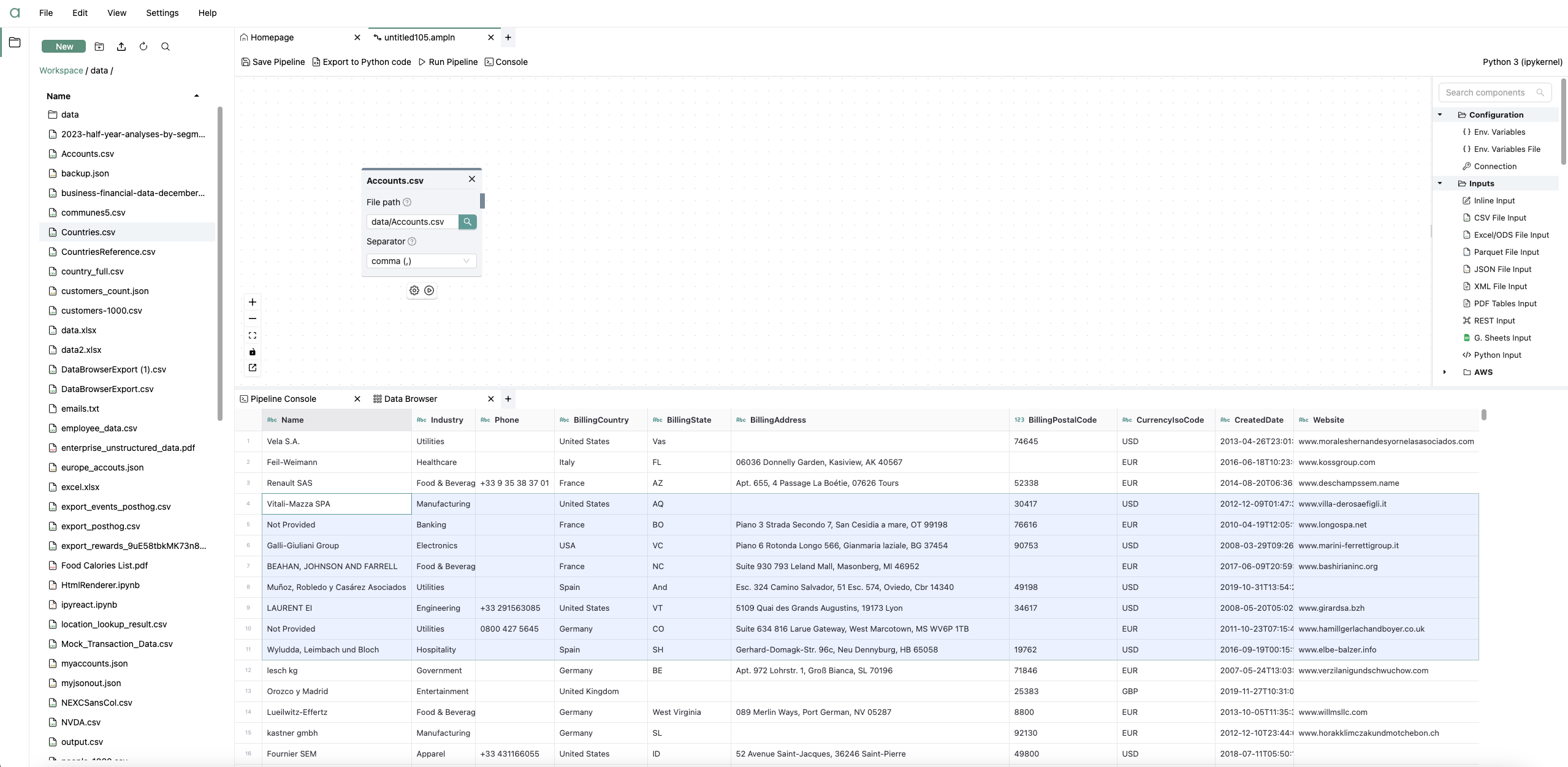This screenshot has width=1568, height=767.
Task: Click the Accounts.csv node settings gear
Action: tap(414, 290)
